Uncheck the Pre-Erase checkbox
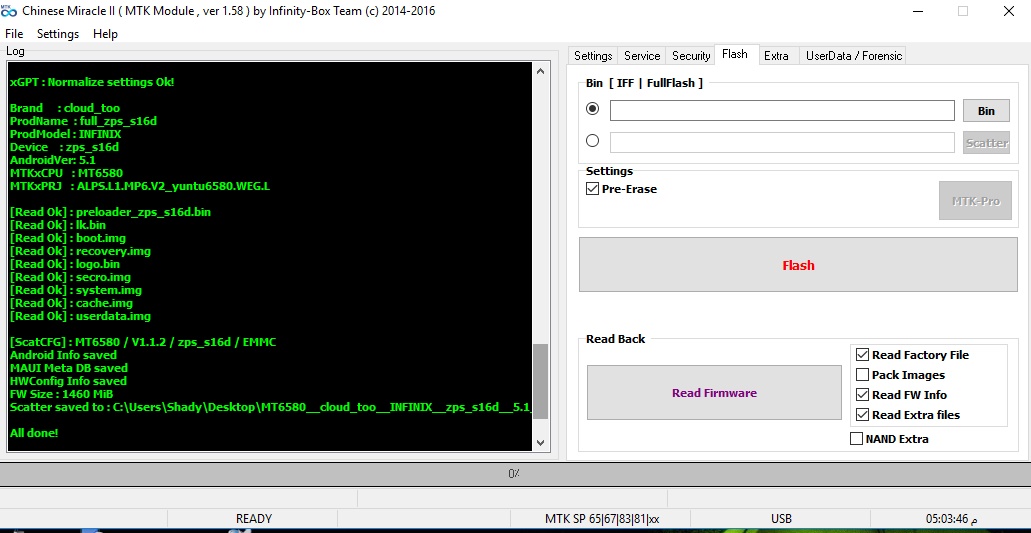Viewport: 1031px width, 533px height. 592,189
